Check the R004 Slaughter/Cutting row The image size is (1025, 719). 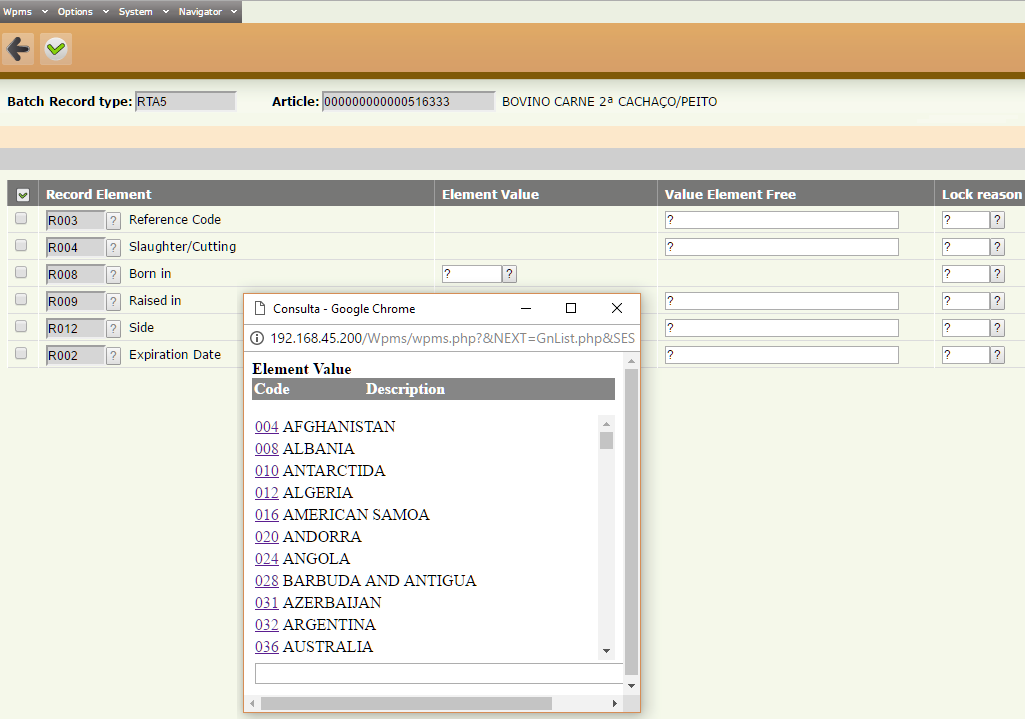[21, 245]
